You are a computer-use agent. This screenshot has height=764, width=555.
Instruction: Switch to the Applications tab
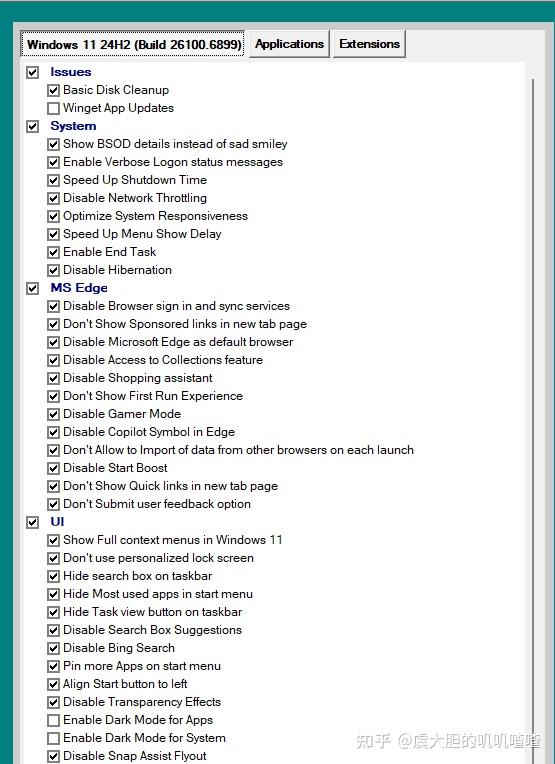click(x=289, y=44)
